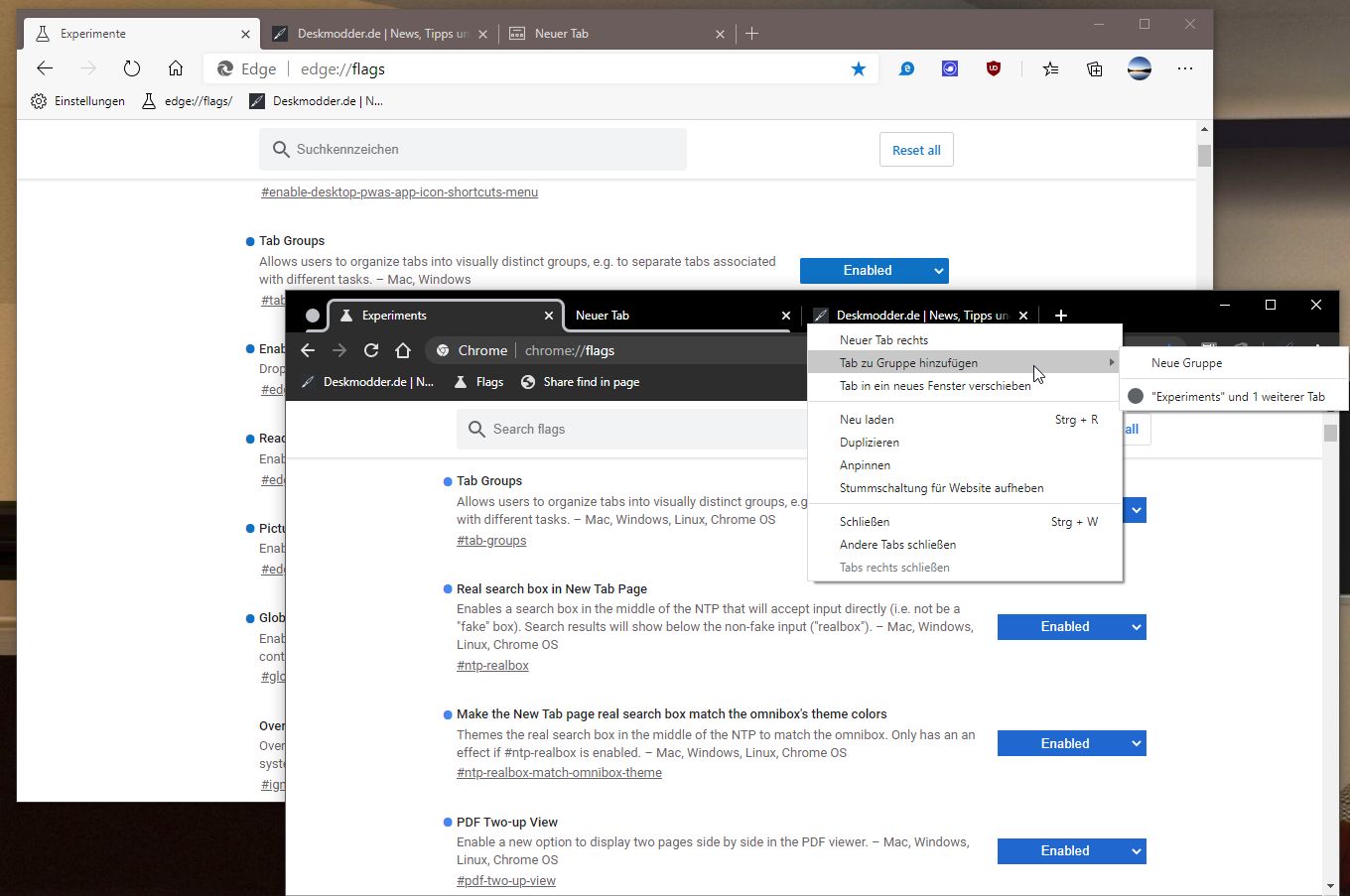Follow the #tab-groups link in Chrome

(491, 541)
